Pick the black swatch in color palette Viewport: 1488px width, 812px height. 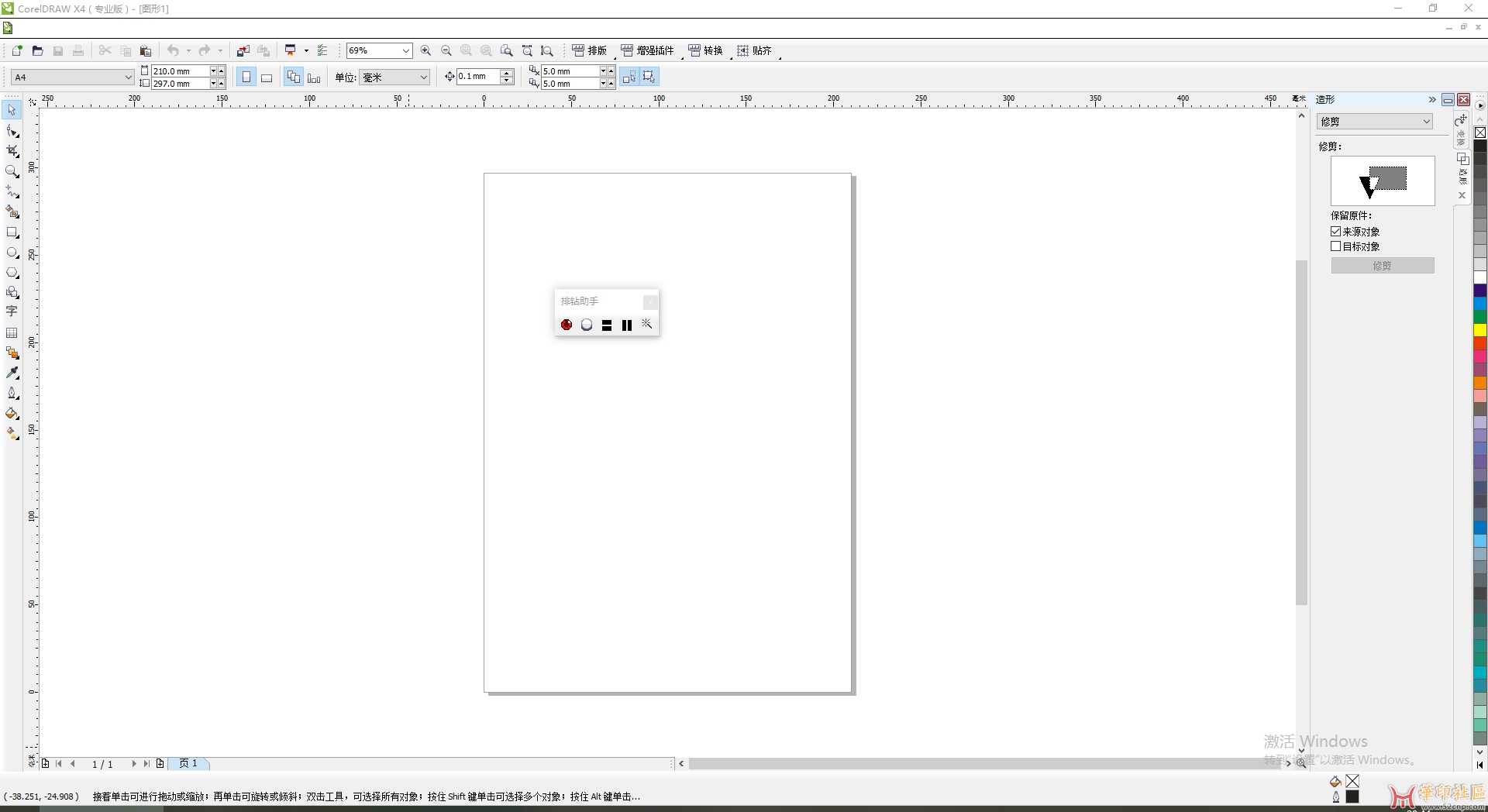pyautogui.click(x=1480, y=146)
